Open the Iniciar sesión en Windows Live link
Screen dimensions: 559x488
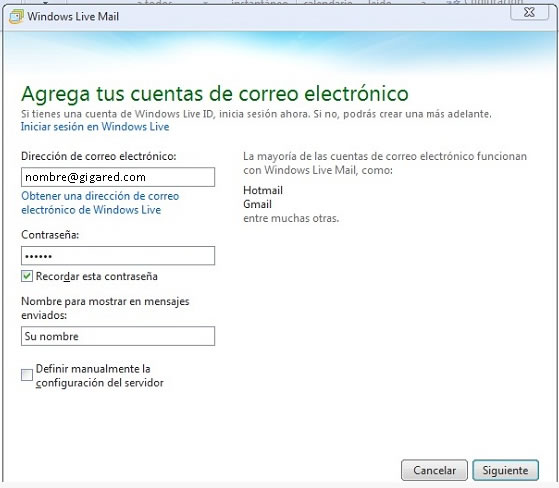point(95,127)
